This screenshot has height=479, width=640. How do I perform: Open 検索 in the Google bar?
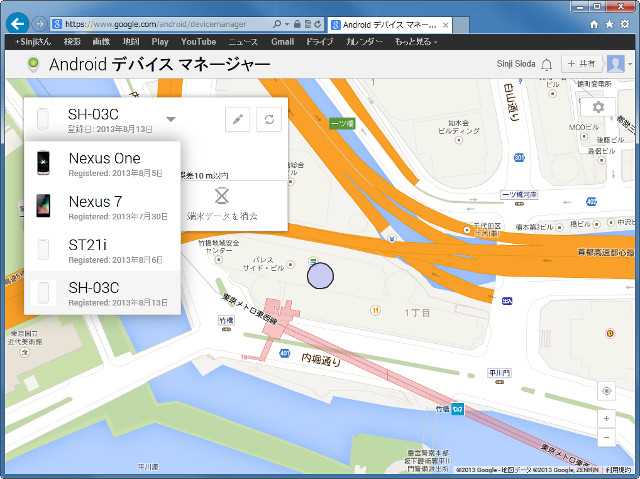72,42
